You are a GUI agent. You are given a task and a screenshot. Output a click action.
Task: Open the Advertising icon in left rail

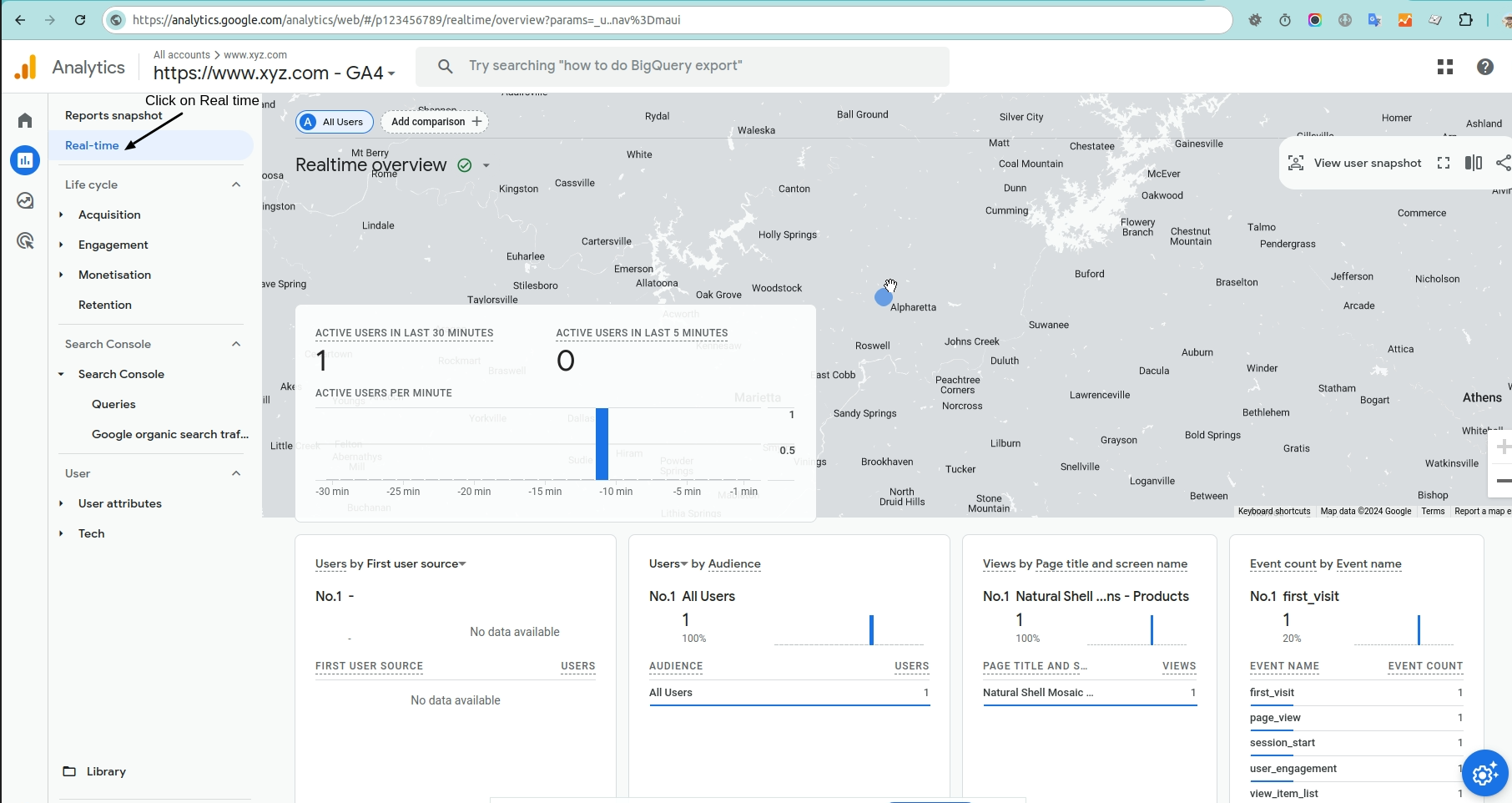click(25, 241)
